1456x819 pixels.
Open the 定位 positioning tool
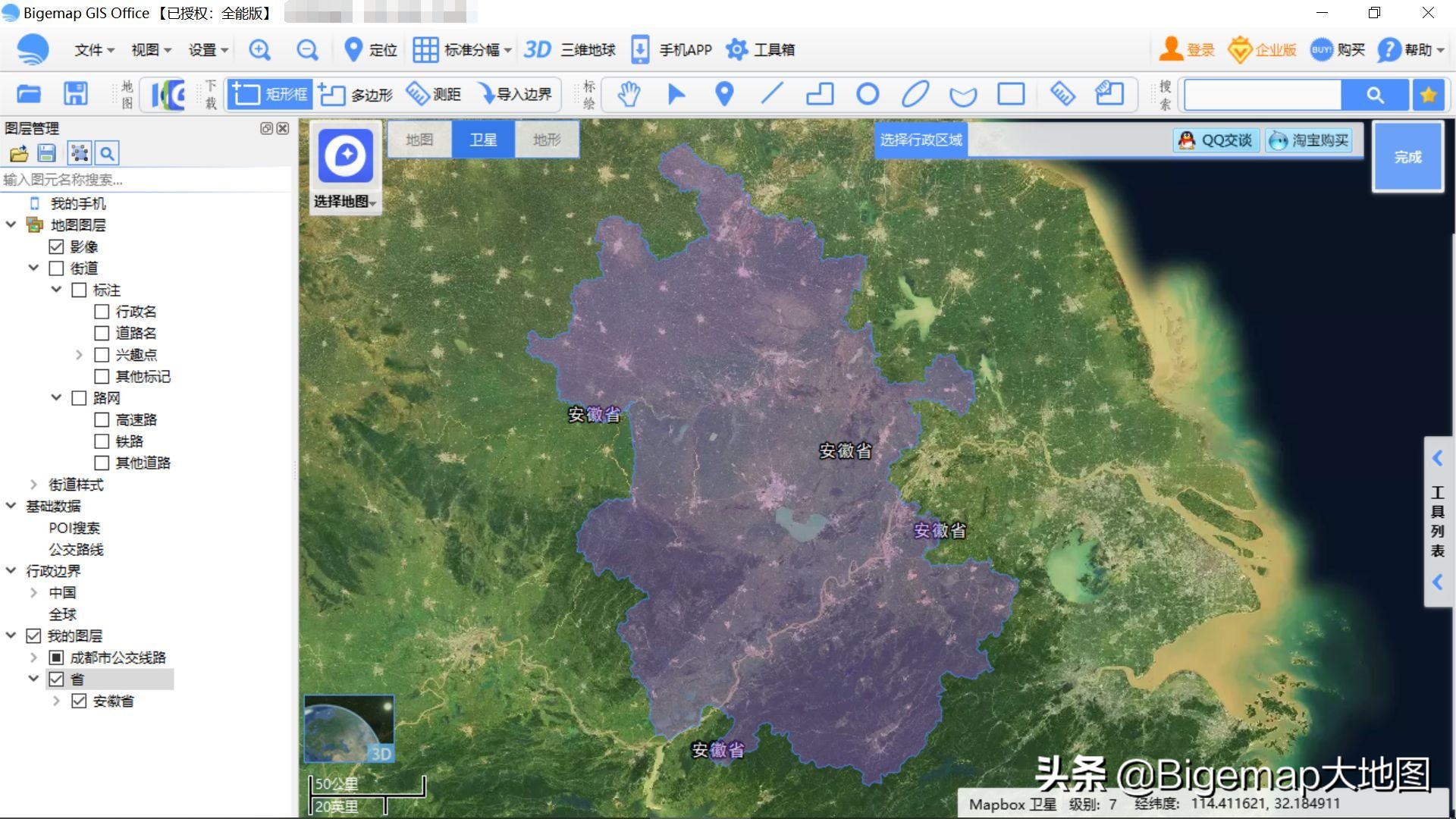coord(370,49)
